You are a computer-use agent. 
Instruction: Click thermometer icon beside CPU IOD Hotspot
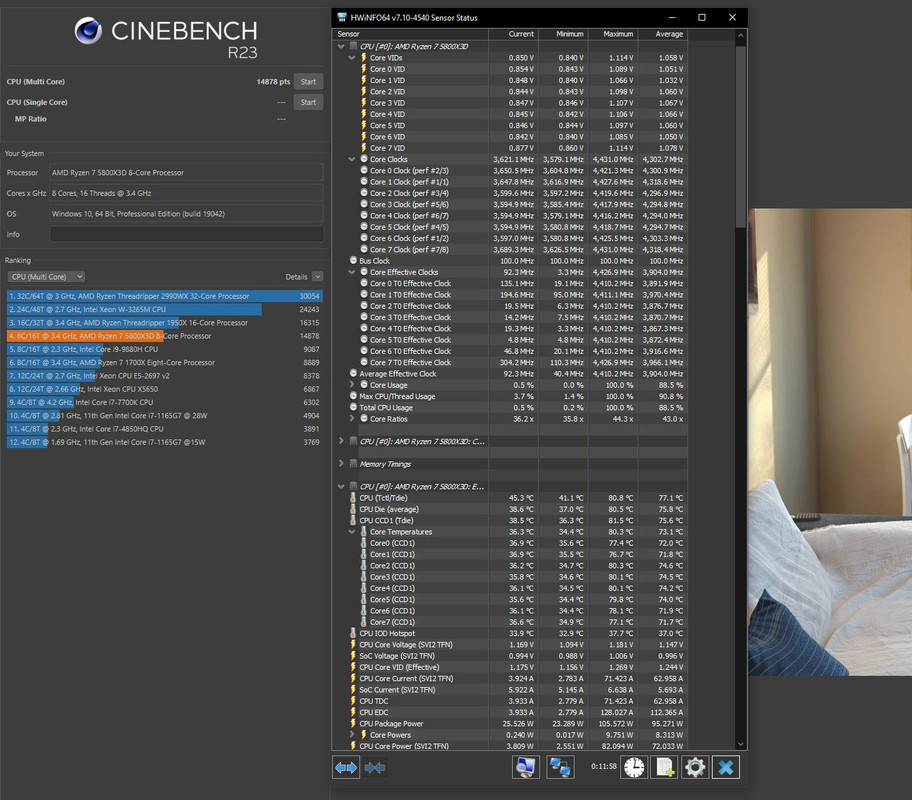click(x=353, y=633)
